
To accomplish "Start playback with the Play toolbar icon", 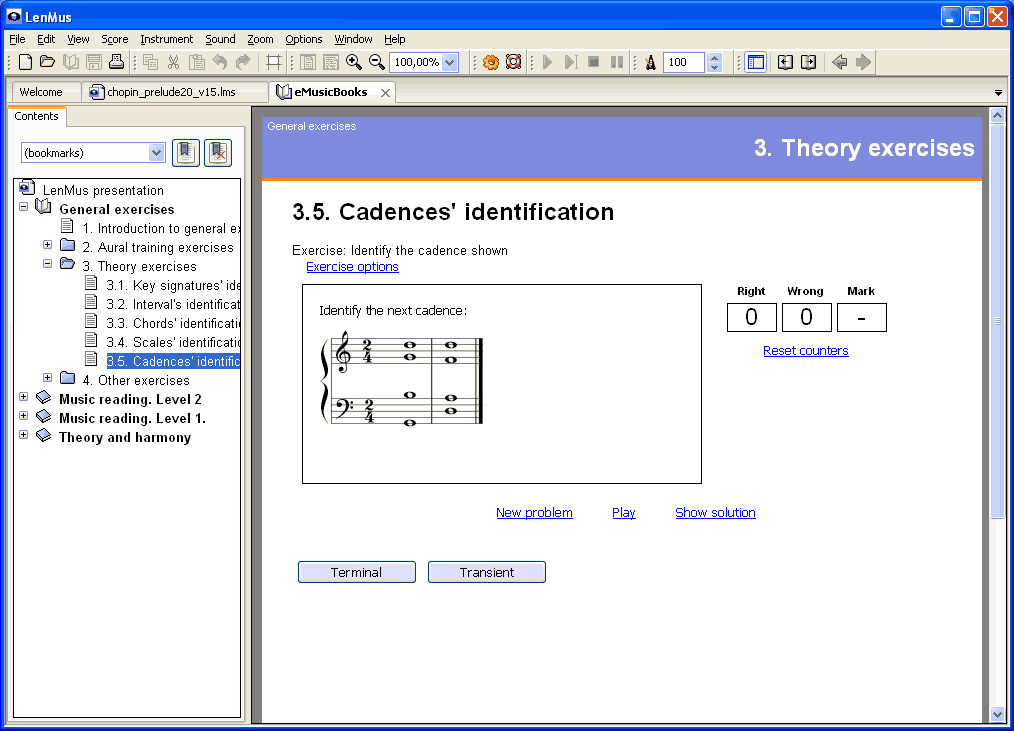I will pyautogui.click(x=547, y=62).
